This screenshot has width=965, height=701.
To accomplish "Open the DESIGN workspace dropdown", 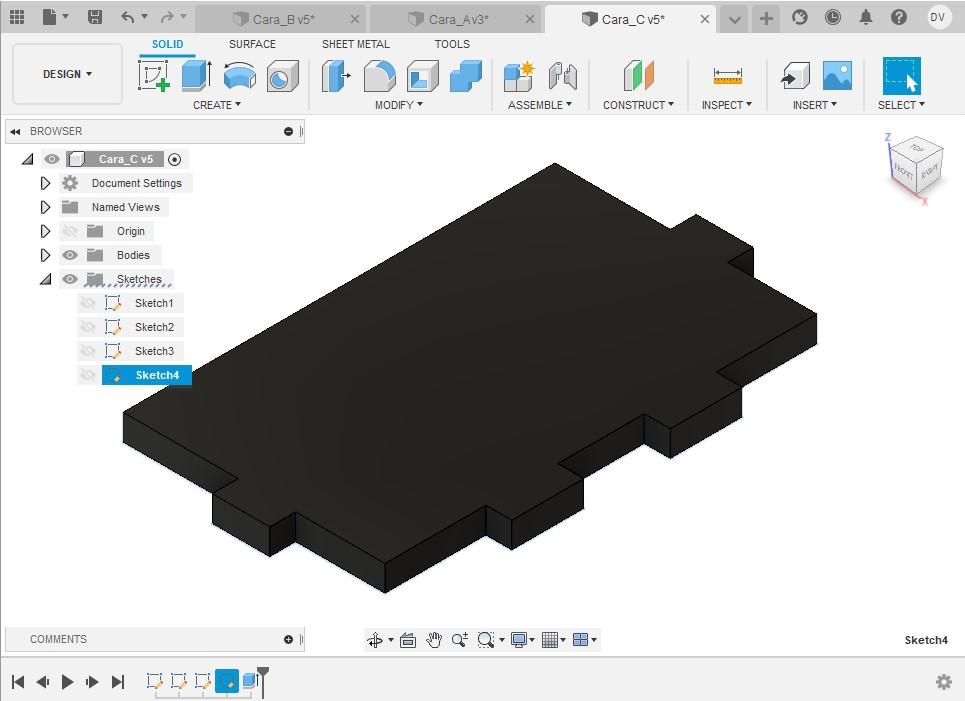I will (67, 74).
